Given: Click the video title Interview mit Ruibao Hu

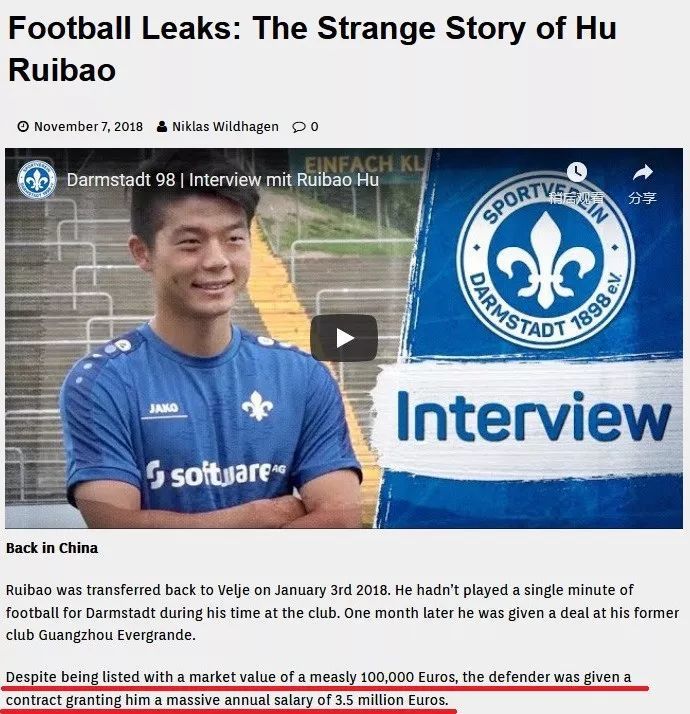Looking at the screenshot, I should pos(223,180).
